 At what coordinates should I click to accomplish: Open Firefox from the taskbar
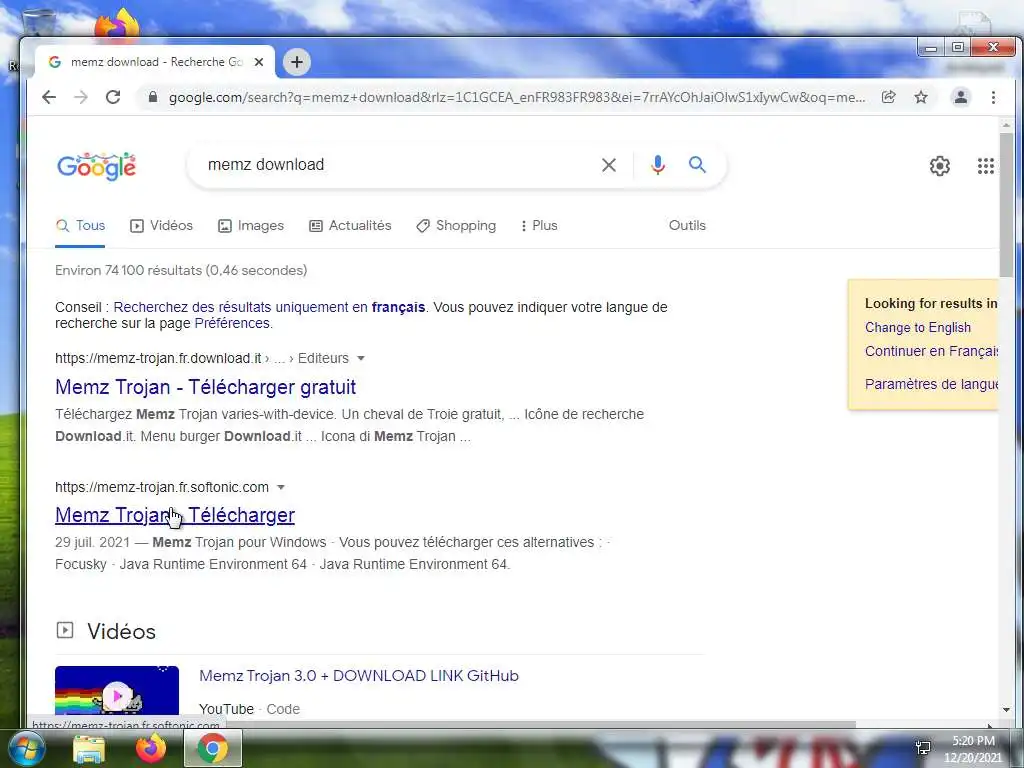click(x=151, y=749)
